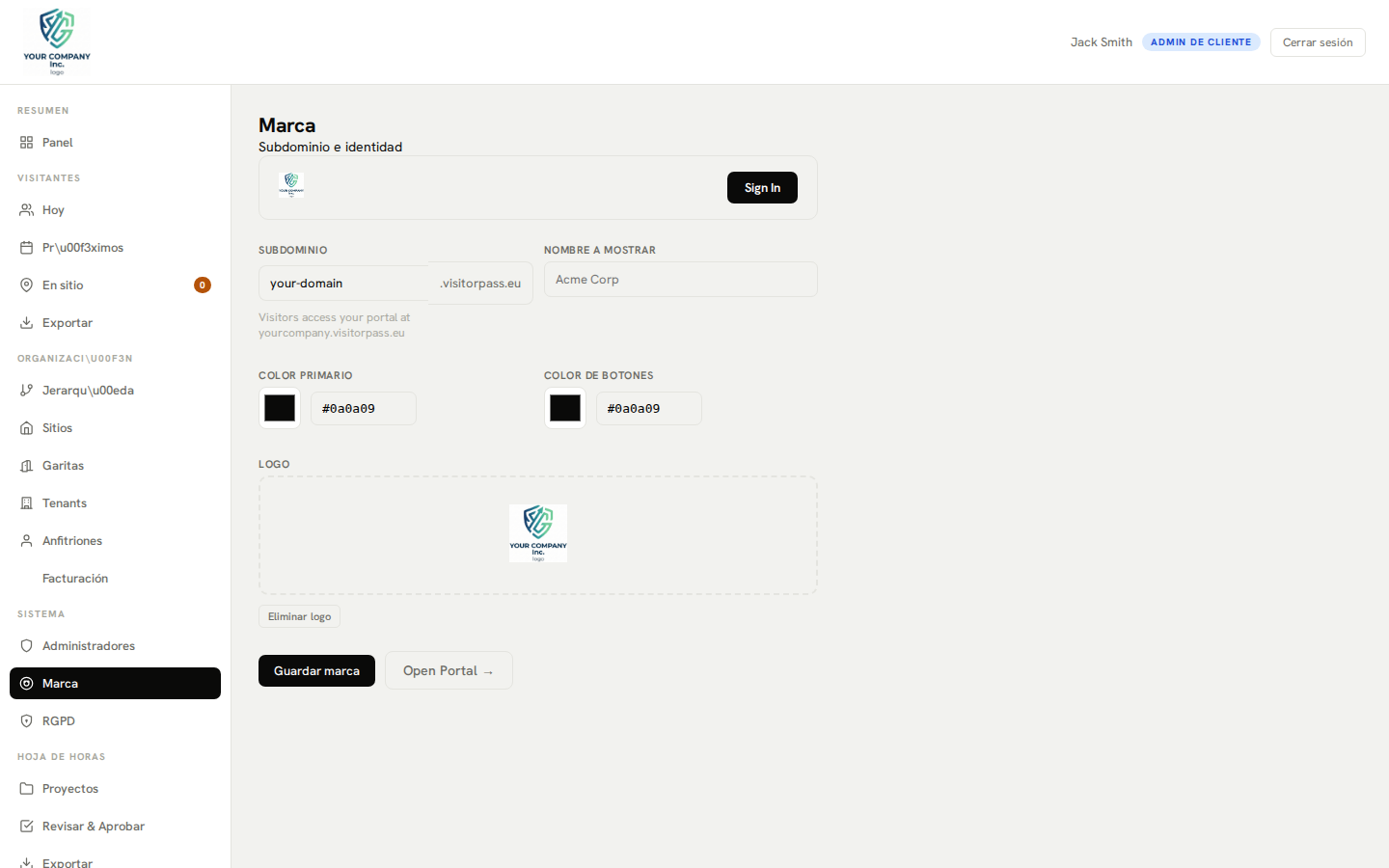
Task: Click Open Portal link
Action: pyautogui.click(x=448, y=670)
